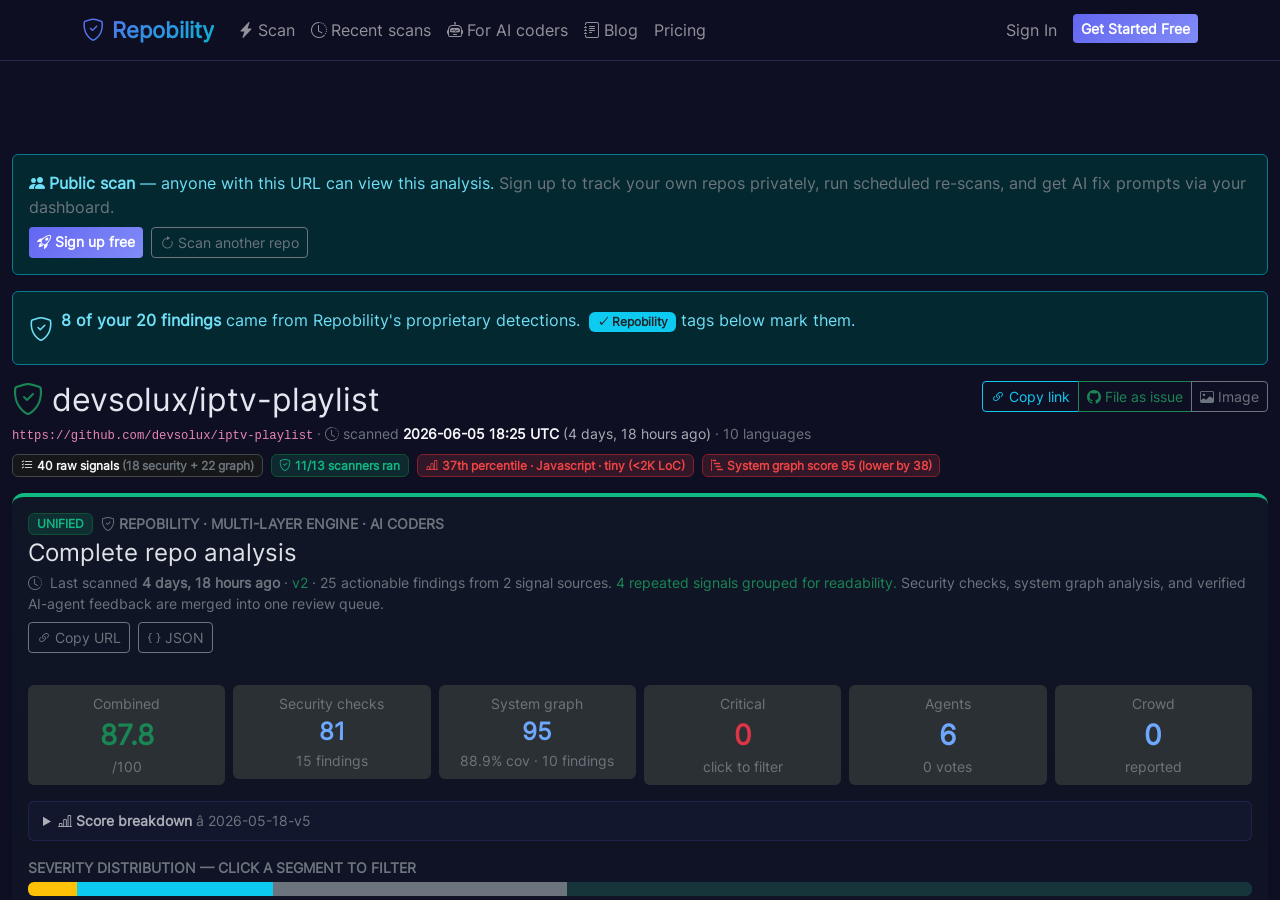1280x900 pixels.
Task: Open the Scan page from the navbar
Action: click(x=267, y=30)
